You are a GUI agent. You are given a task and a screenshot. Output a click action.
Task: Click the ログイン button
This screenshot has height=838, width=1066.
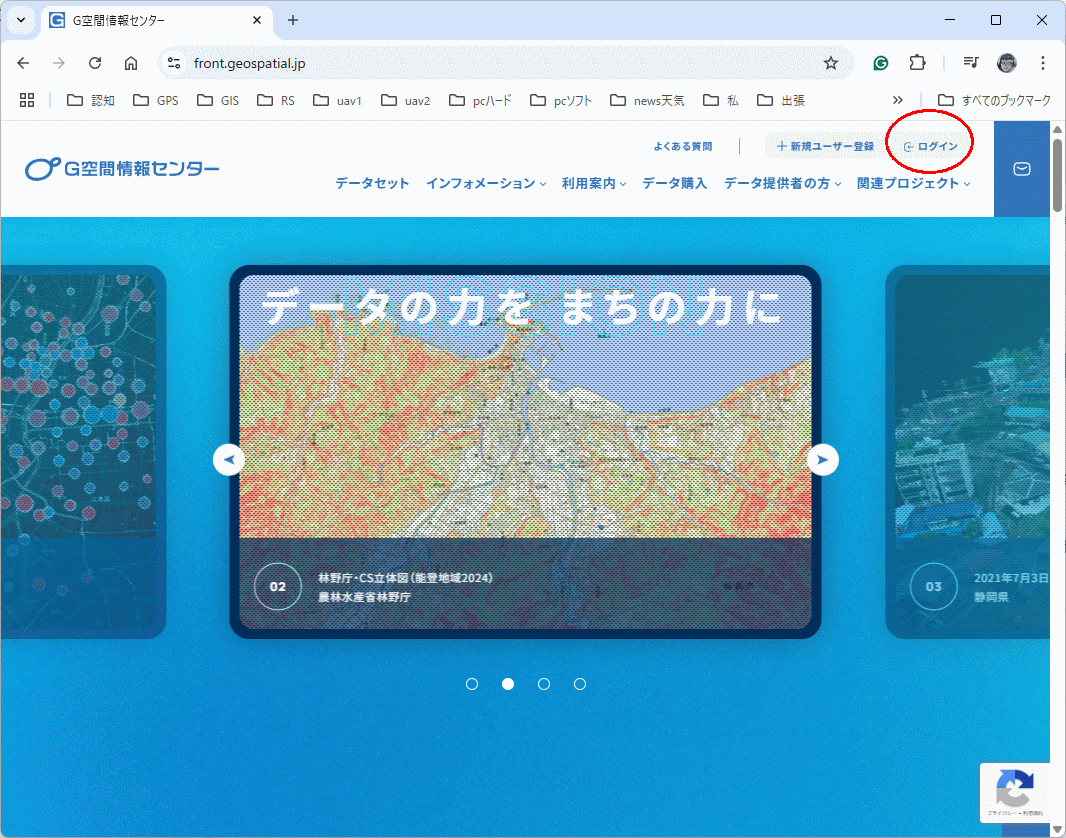click(x=931, y=147)
